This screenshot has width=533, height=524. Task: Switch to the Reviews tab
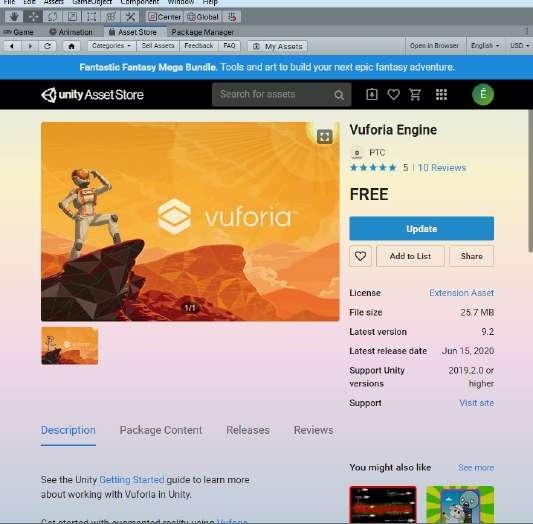click(313, 430)
